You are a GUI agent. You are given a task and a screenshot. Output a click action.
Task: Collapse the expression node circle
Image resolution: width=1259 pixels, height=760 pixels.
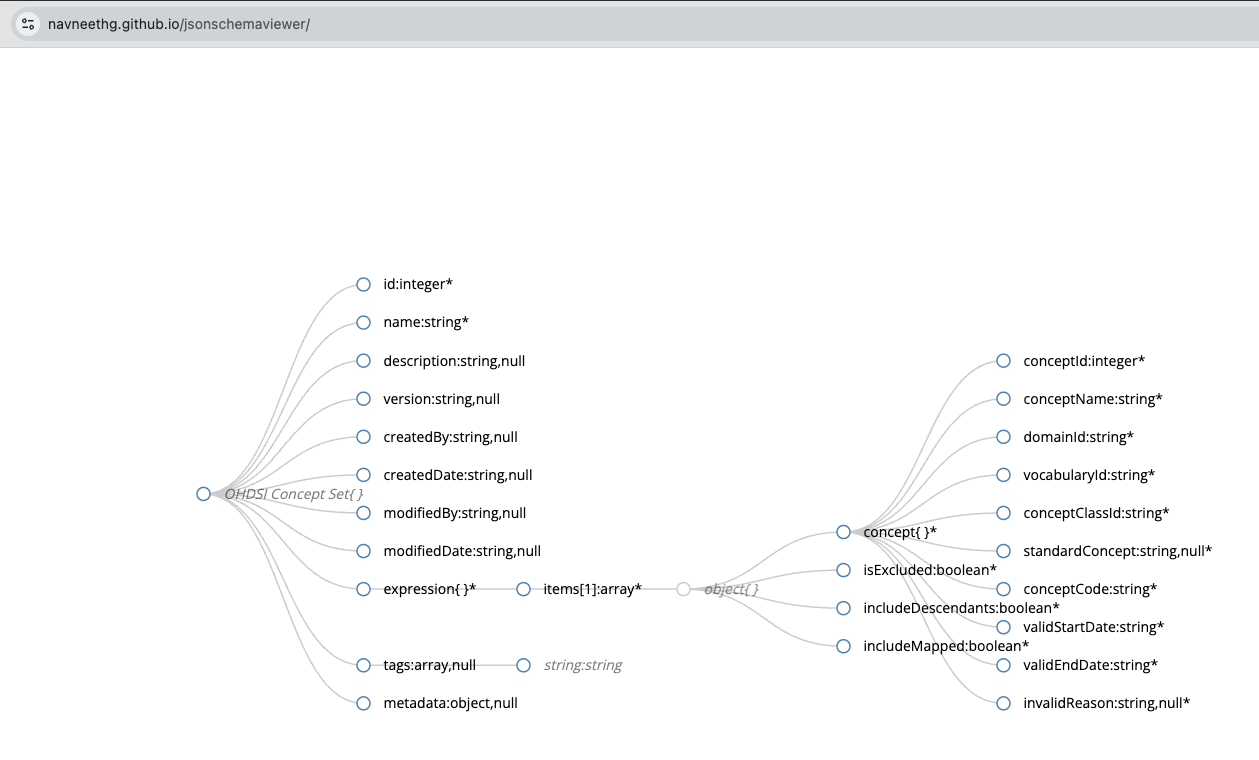pos(364,589)
